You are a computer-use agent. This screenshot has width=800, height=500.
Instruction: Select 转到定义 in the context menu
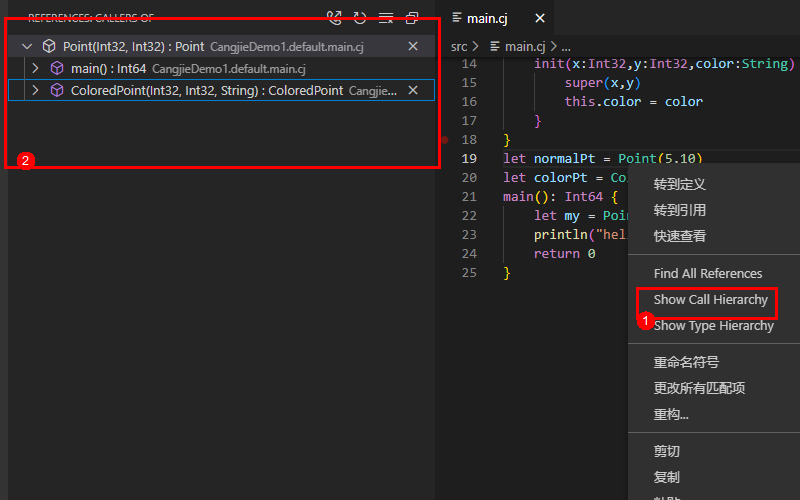coord(680,184)
